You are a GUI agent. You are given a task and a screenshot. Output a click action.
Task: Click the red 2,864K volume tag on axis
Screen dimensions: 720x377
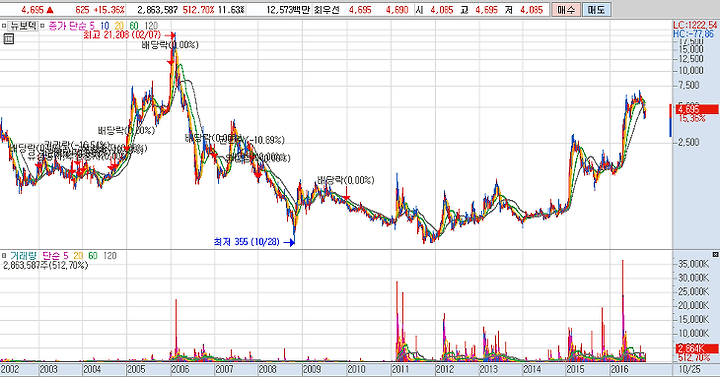tap(697, 349)
